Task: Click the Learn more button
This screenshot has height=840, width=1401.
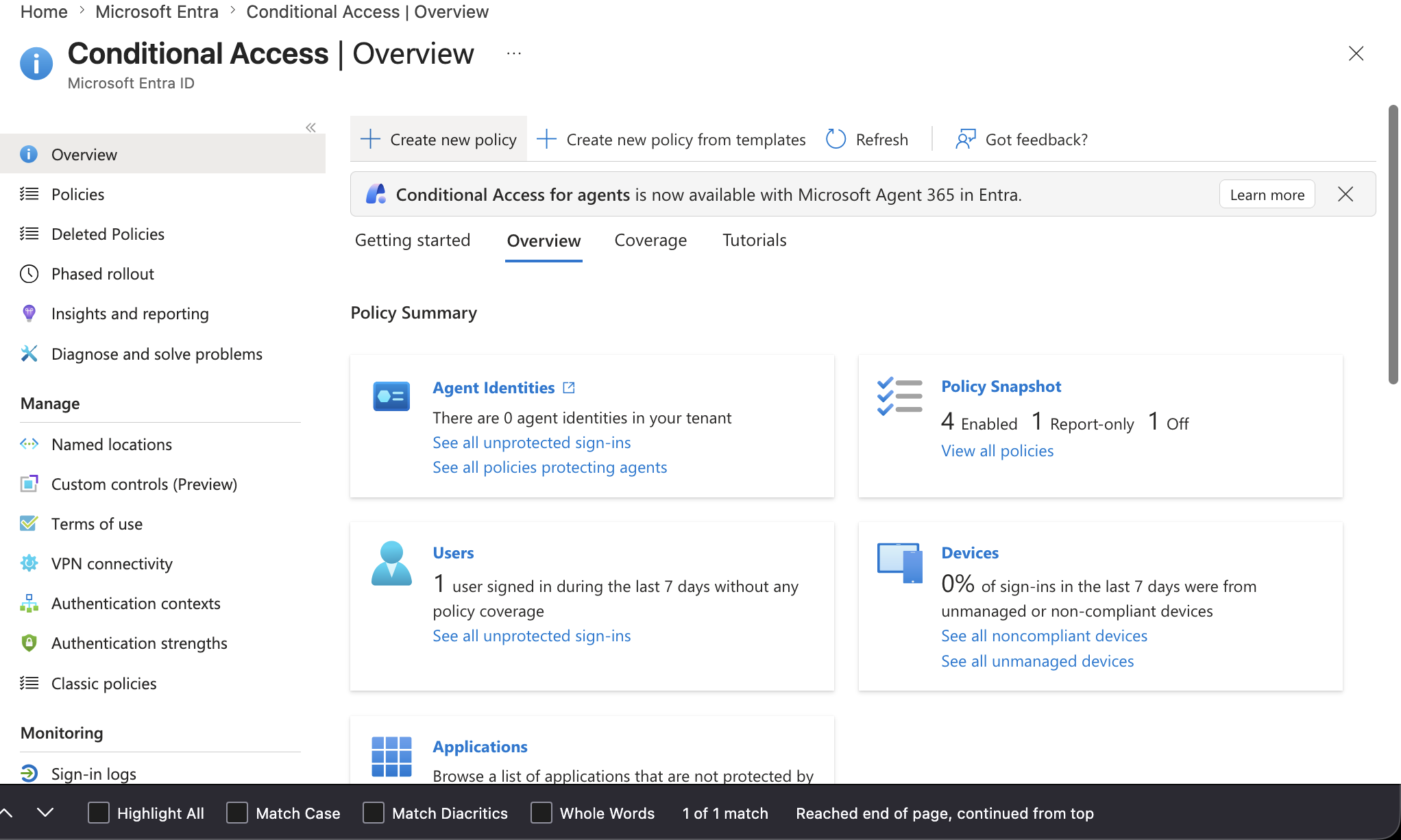Action: (1267, 195)
